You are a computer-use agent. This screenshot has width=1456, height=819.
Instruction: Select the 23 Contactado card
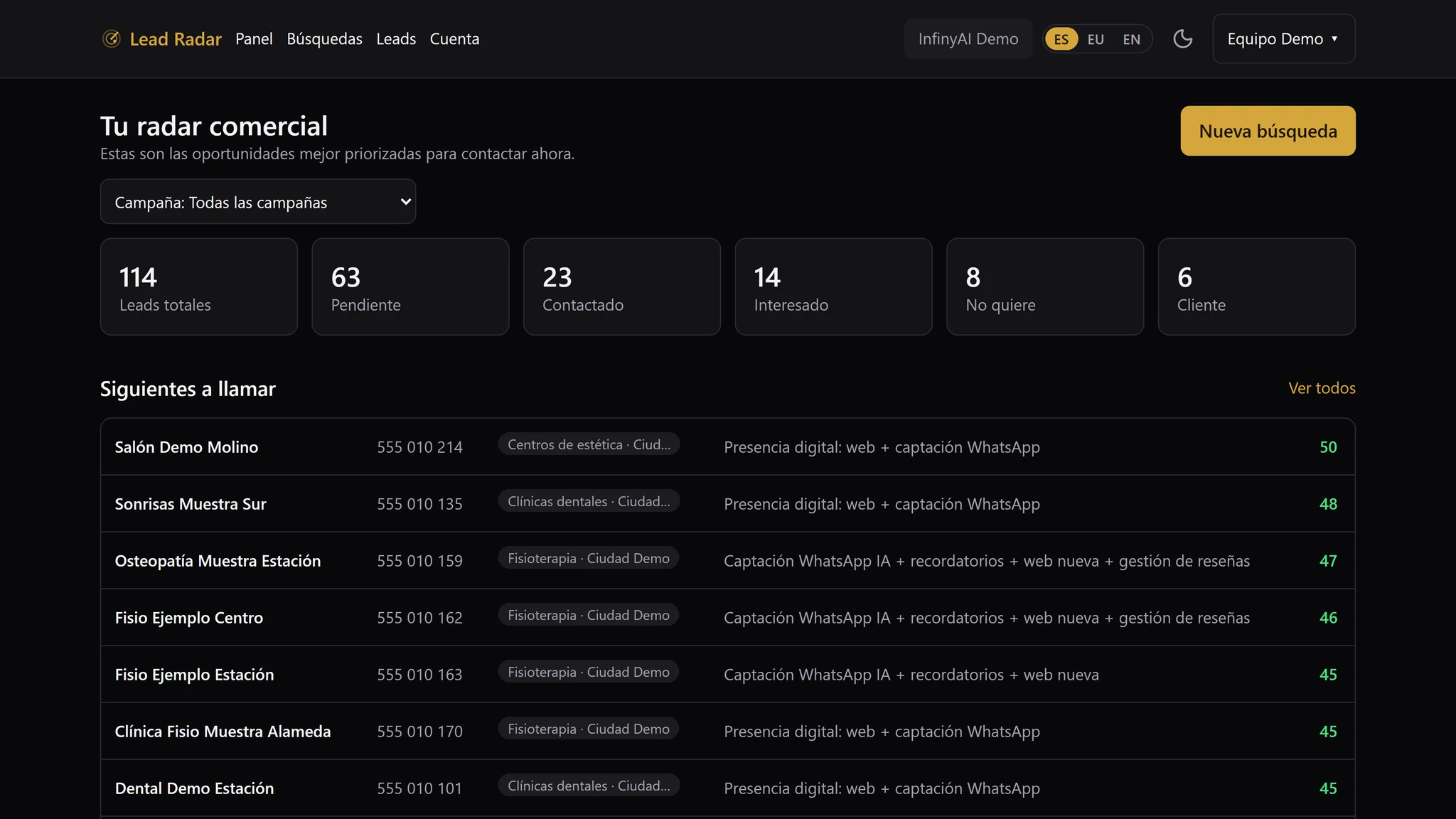pos(622,287)
